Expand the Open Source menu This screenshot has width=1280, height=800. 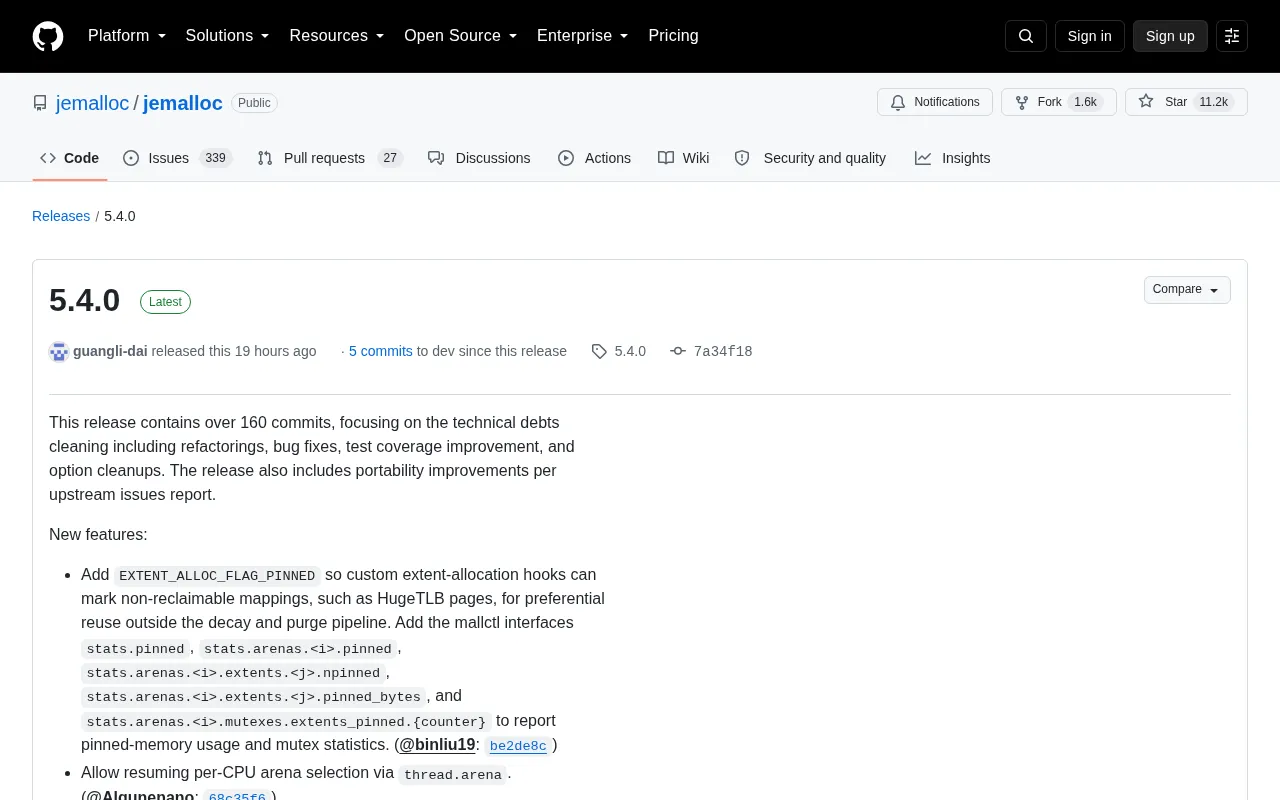pos(461,36)
